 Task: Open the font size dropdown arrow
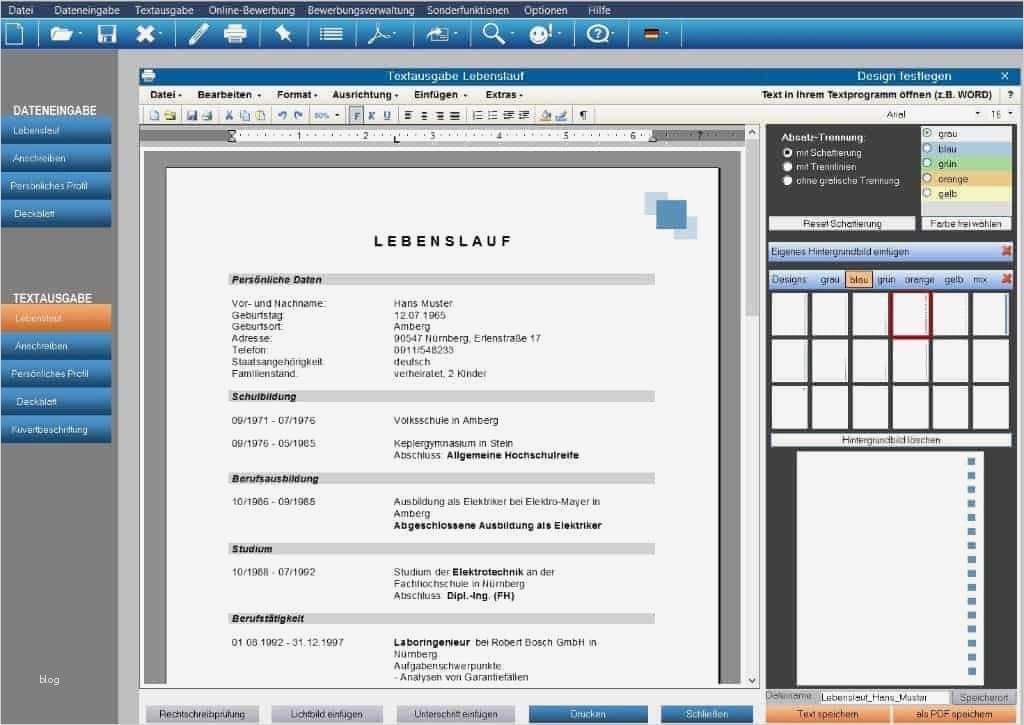point(1010,114)
